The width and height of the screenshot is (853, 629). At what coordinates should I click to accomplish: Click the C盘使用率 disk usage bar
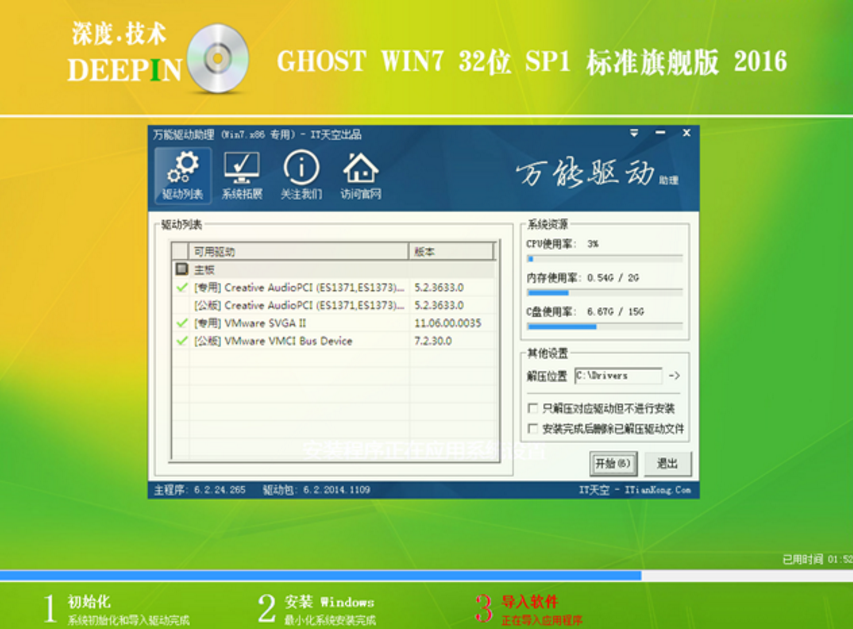point(604,326)
